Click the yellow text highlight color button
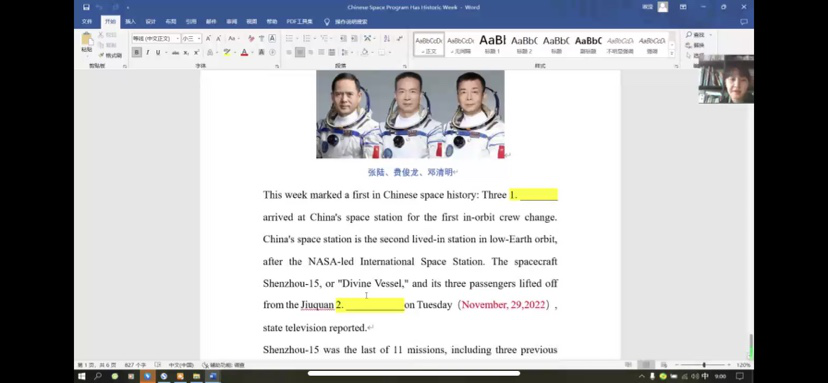 point(227,52)
